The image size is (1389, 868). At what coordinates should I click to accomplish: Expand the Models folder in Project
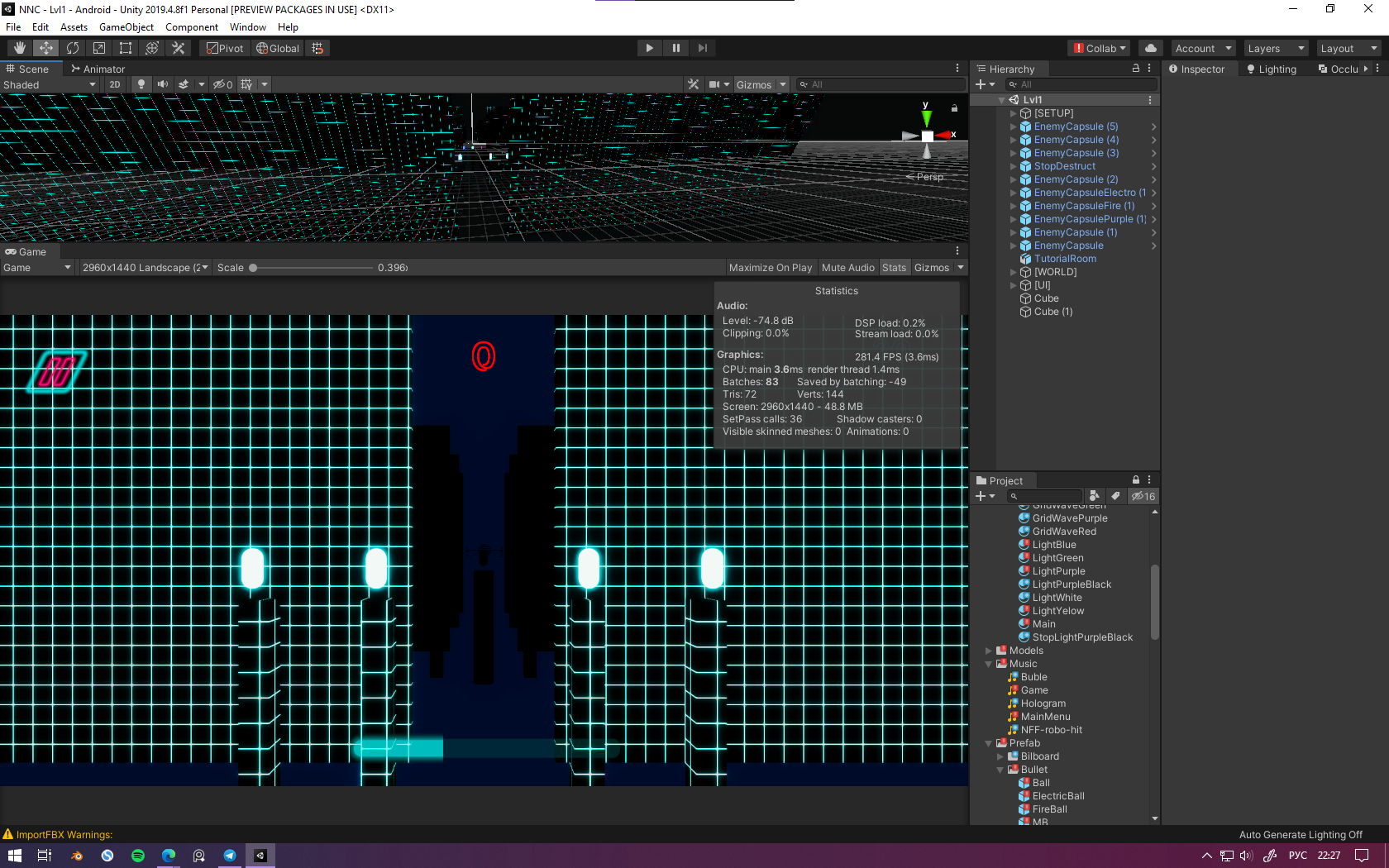(989, 651)
